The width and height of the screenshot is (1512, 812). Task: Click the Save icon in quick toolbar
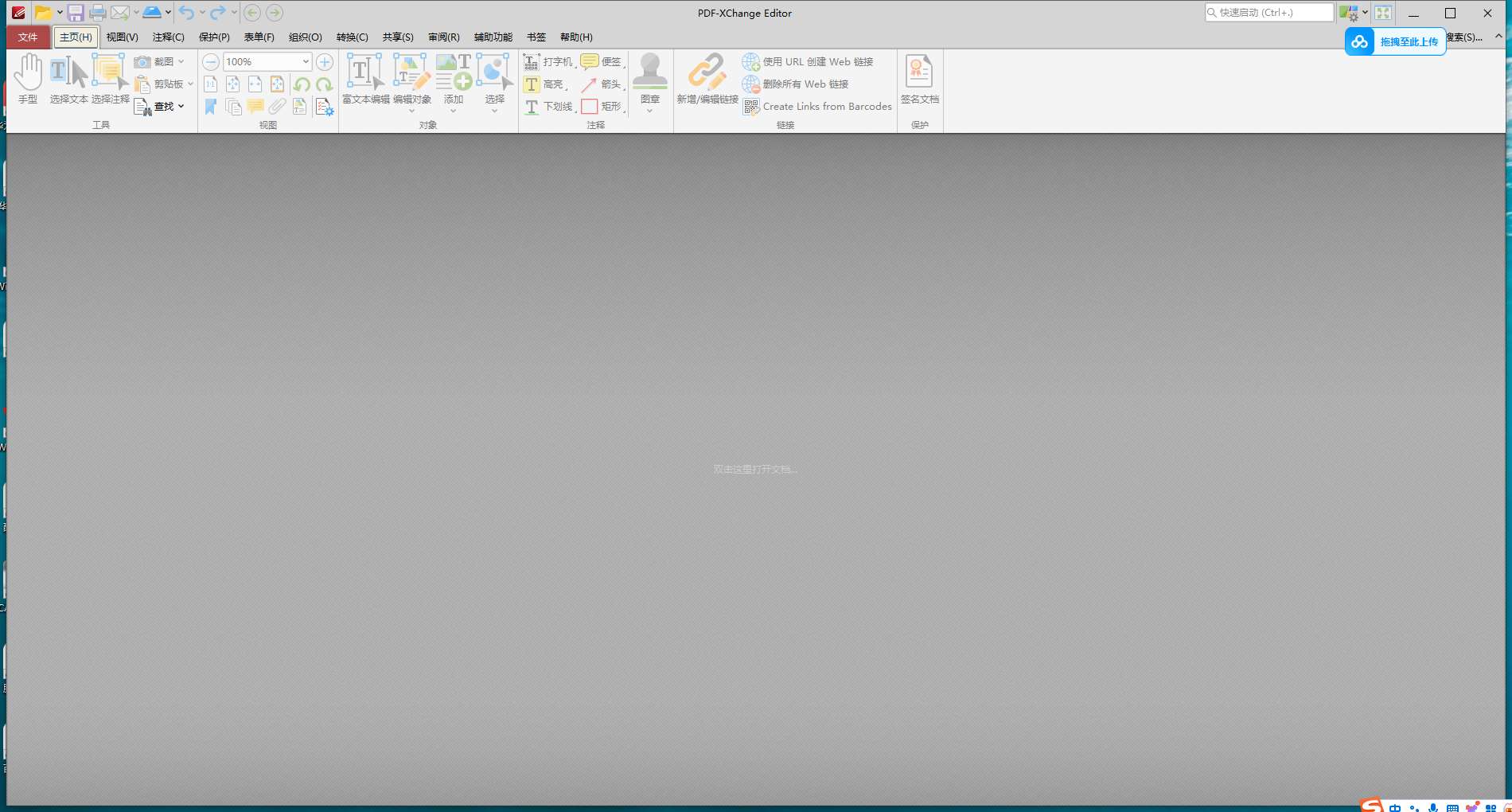(76, 13)
